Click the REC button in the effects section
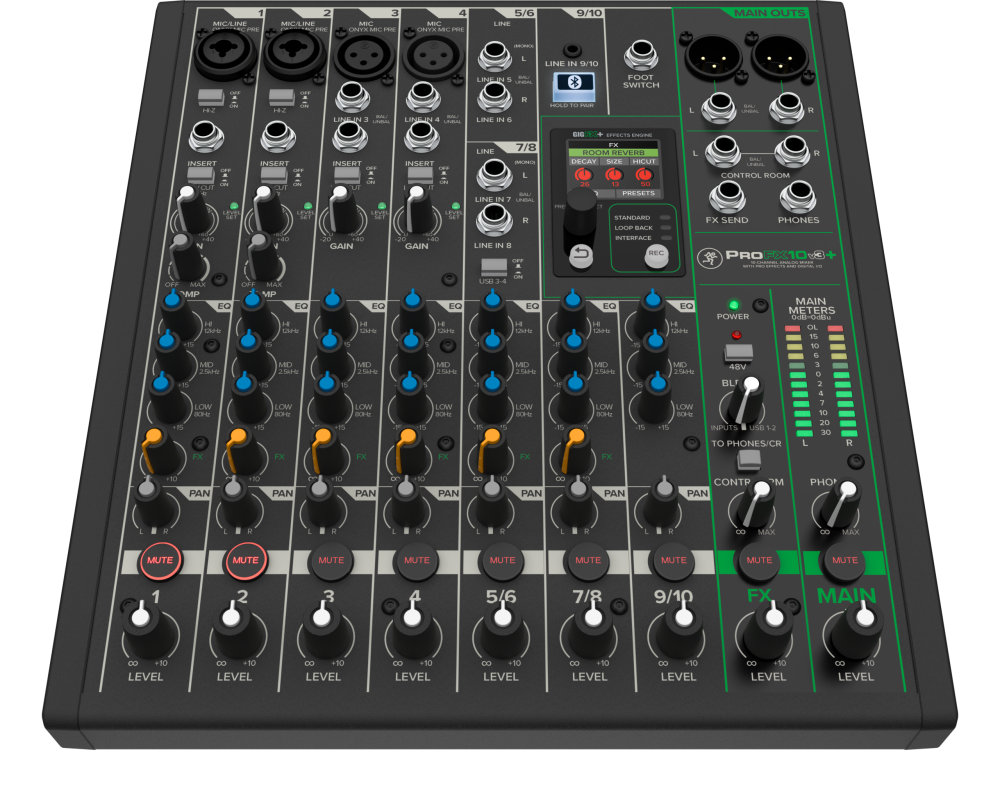Screen dimensions: 1000x800 (656, 255)
